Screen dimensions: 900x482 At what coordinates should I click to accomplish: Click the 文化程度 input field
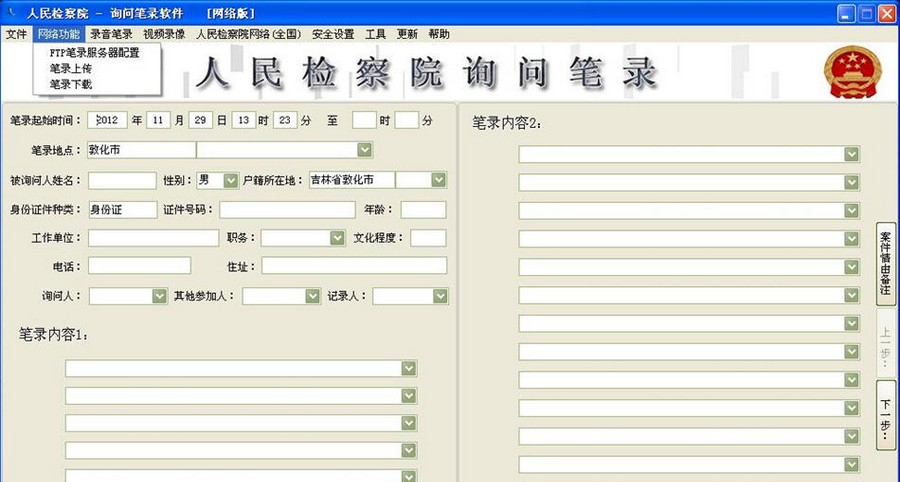click(428, 238)
